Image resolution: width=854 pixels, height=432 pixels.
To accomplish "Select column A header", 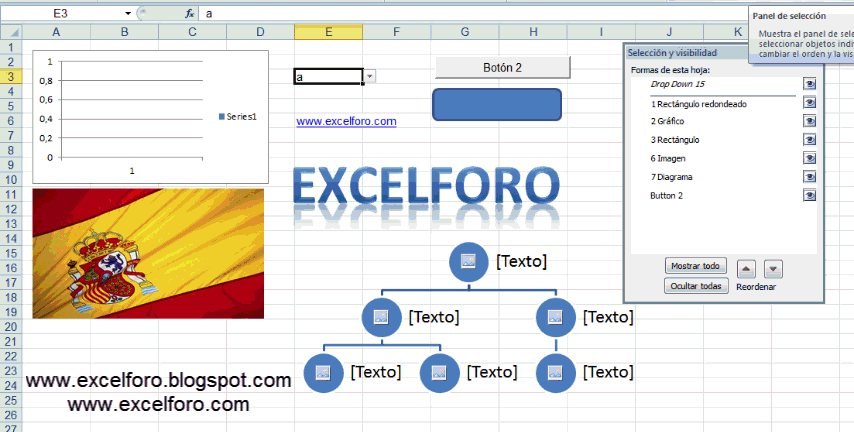I will [56, 32].
